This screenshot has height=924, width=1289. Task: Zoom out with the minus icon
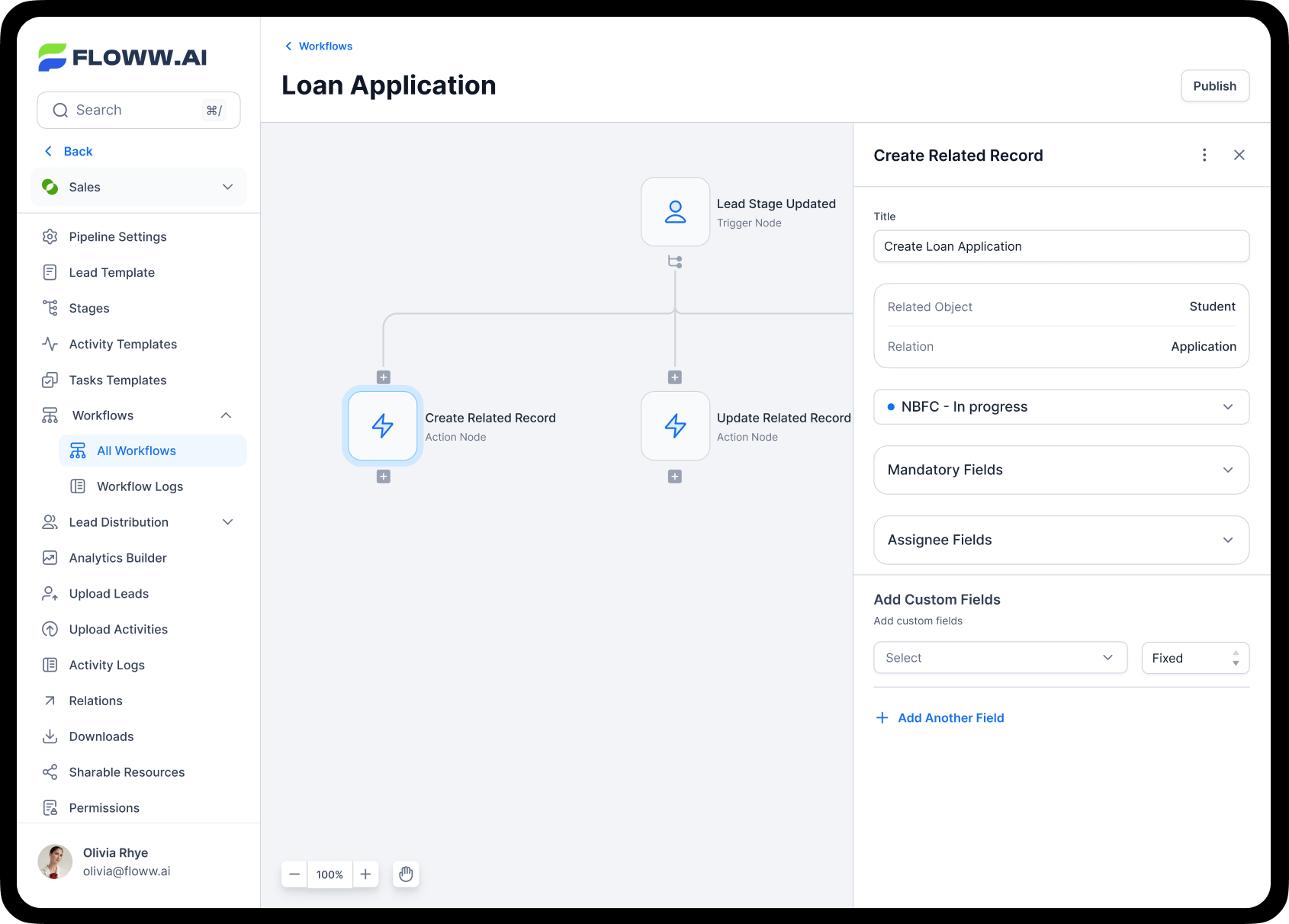tap(294, 874)
